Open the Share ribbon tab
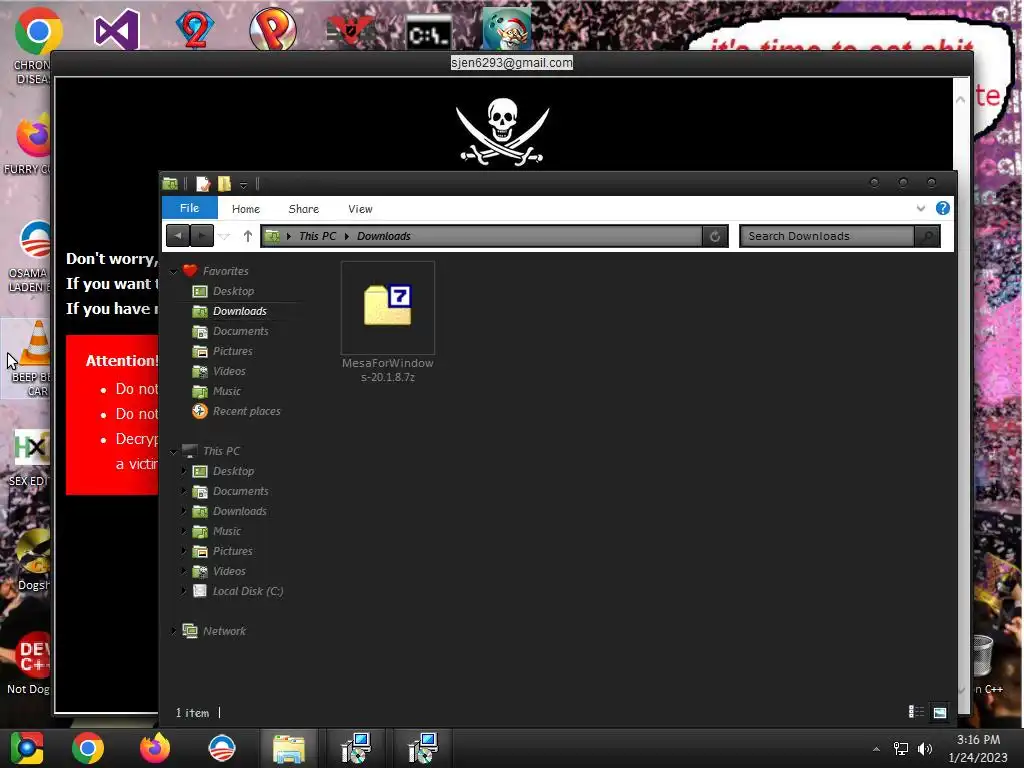 304,209
